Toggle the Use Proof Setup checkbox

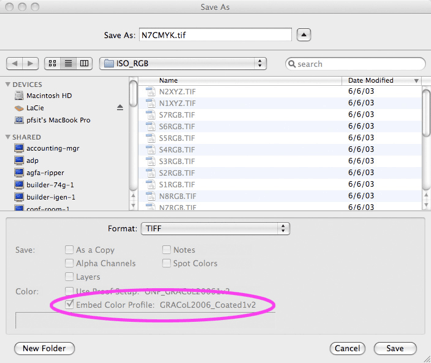click(x=69, y=291)
